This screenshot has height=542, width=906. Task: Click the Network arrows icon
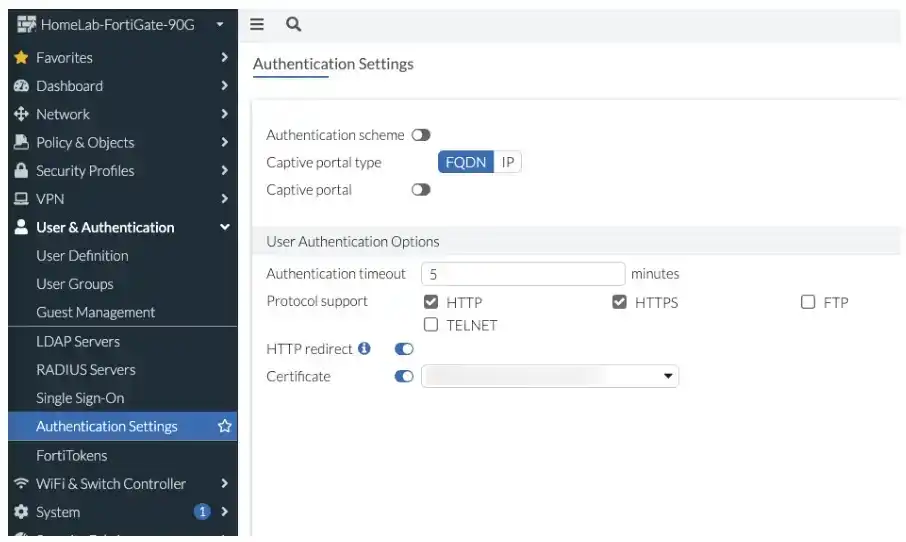pos(21,114)
